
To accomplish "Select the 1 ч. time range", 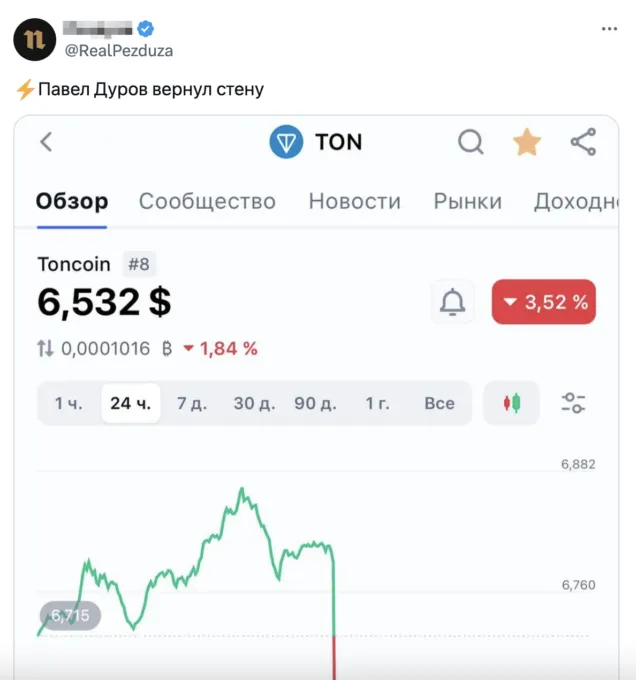I will [x=68, y=403].
